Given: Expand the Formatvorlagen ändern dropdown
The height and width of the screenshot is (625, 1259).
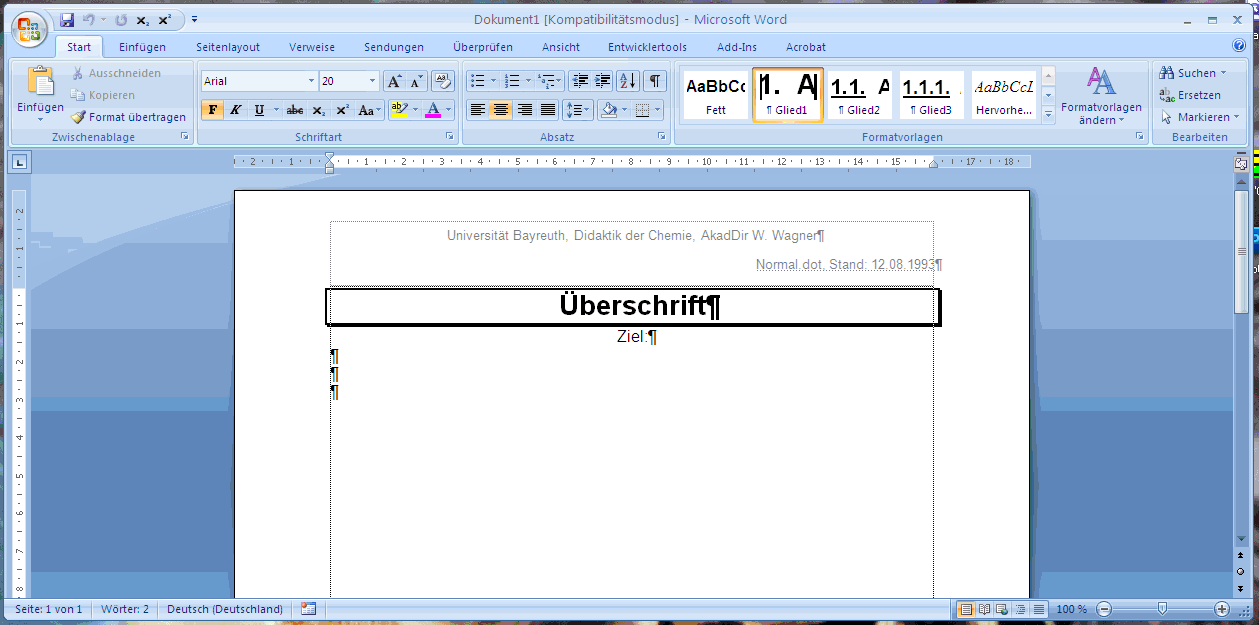Looking at the screenshot, I should click(x=1101, y=98).
